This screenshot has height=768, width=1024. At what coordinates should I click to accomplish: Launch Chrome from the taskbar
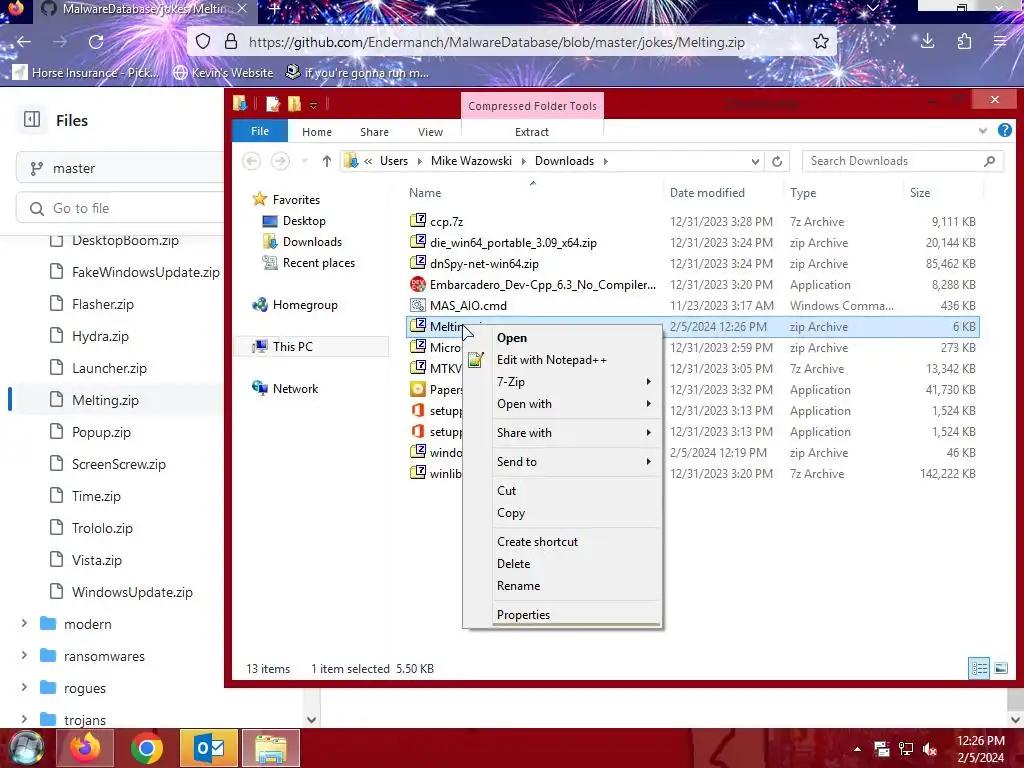(147, 748)
